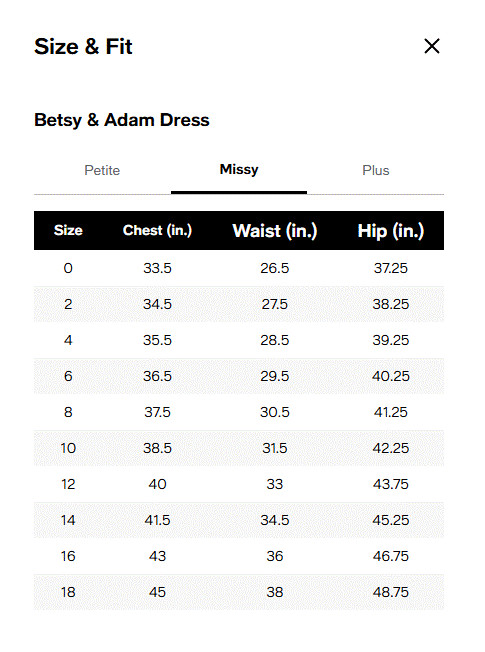Select the size 16 row label
The image size is (485, 652).
[68, 556]
